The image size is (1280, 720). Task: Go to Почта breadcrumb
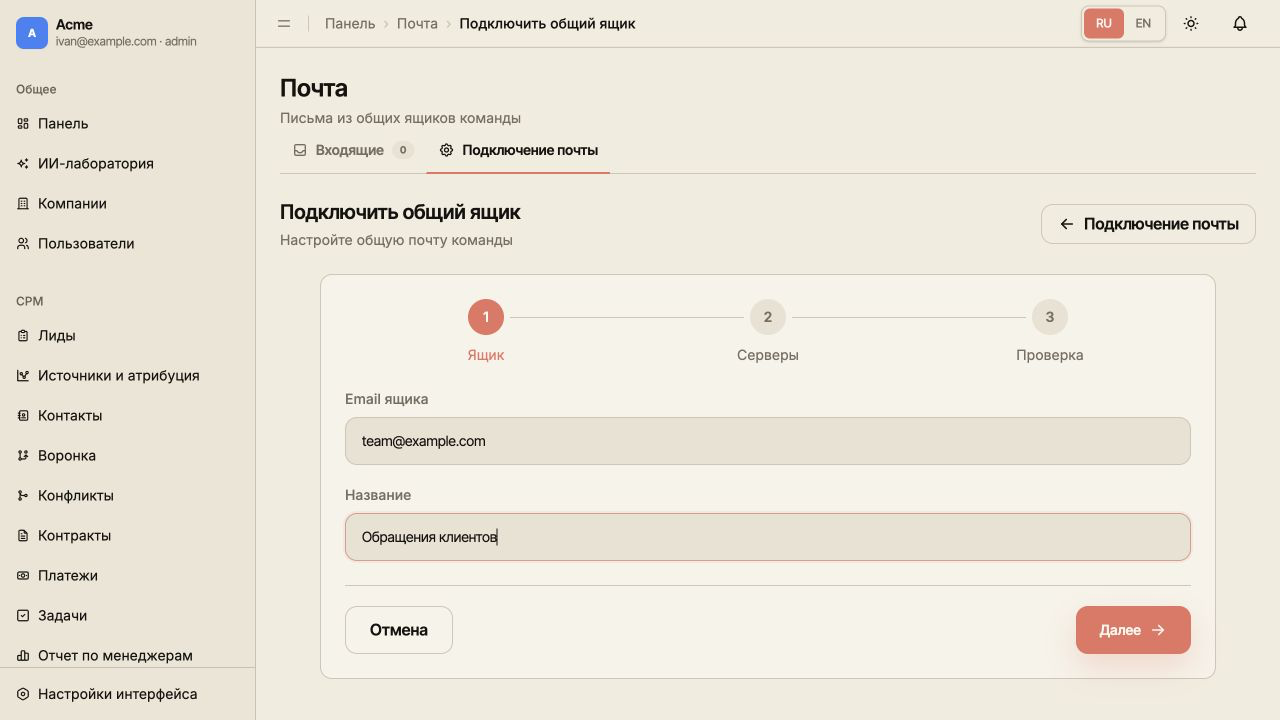(417, 23)
